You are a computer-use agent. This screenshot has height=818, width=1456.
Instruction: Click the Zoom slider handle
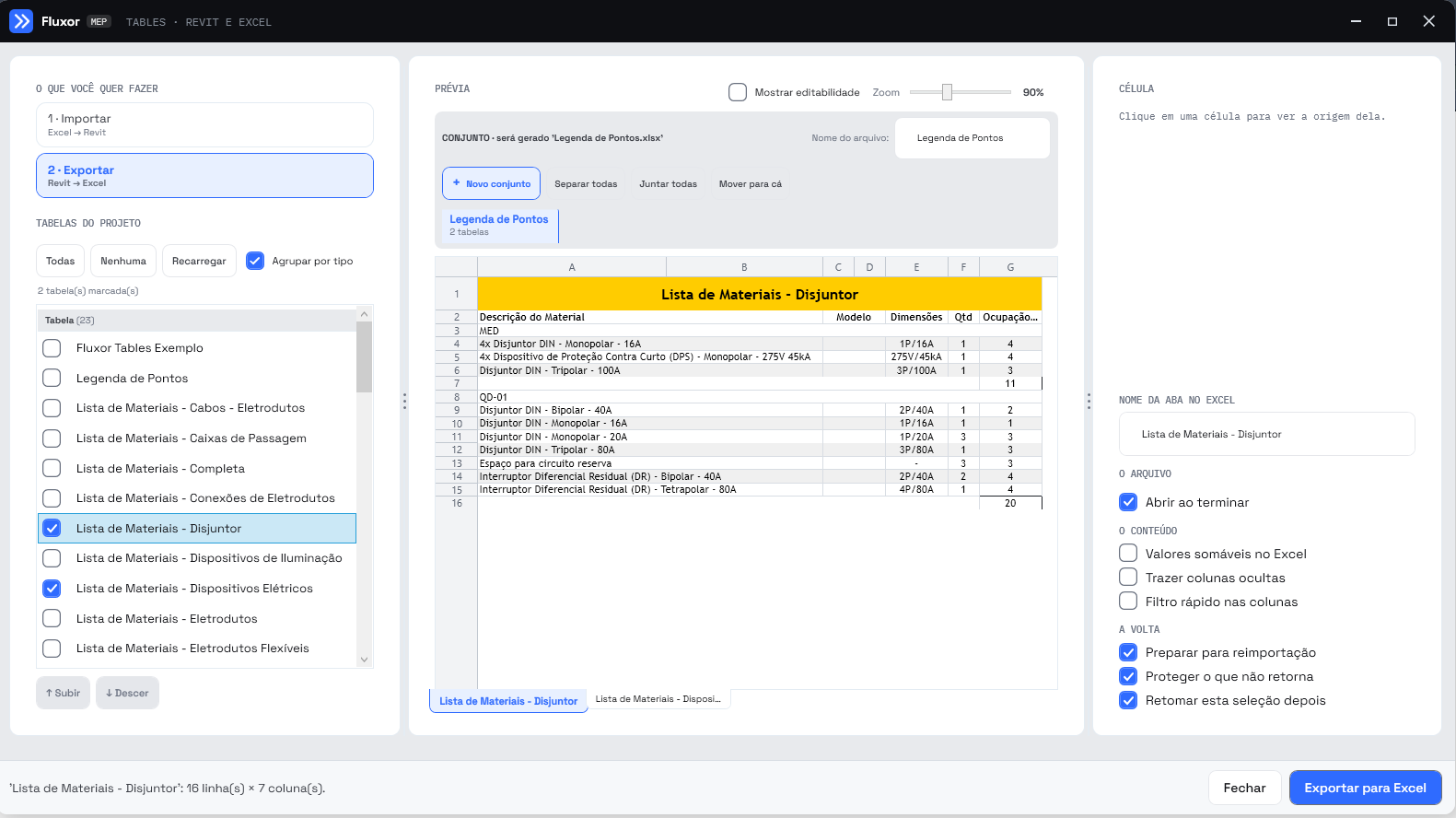(947, 92)
